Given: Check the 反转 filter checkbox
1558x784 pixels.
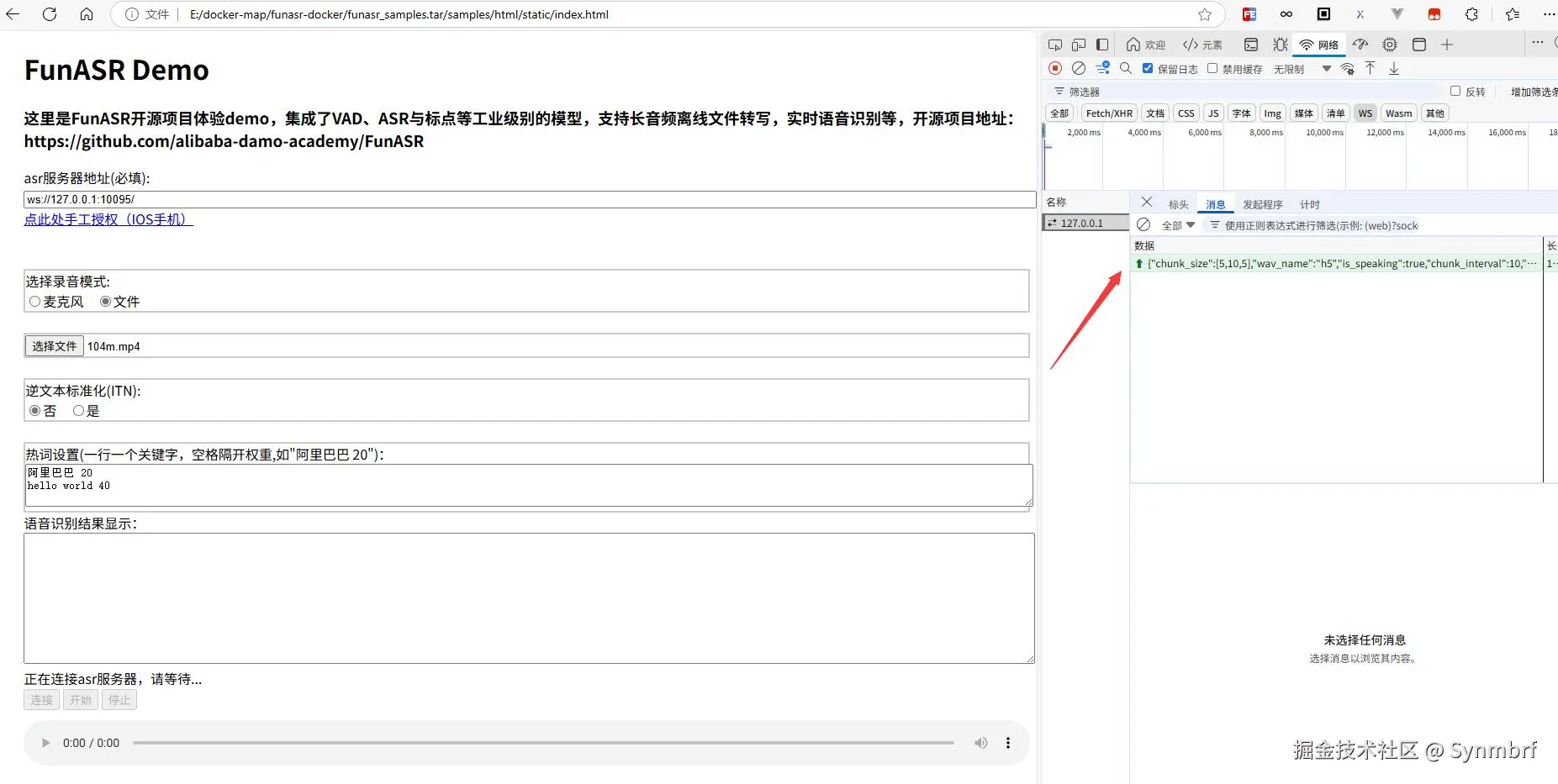Looking at the screenshot, I should point(1455,91).
